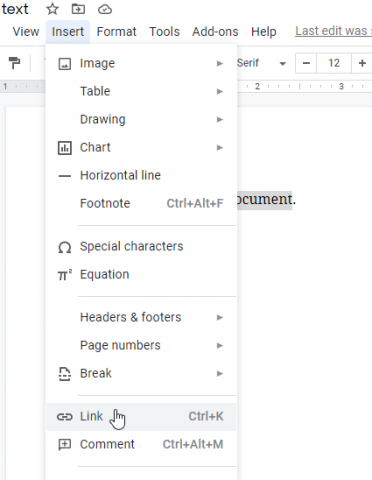Viewport: 372px width, 480px height.
Task: Click the move to folder icon
Action: [78, 9]
